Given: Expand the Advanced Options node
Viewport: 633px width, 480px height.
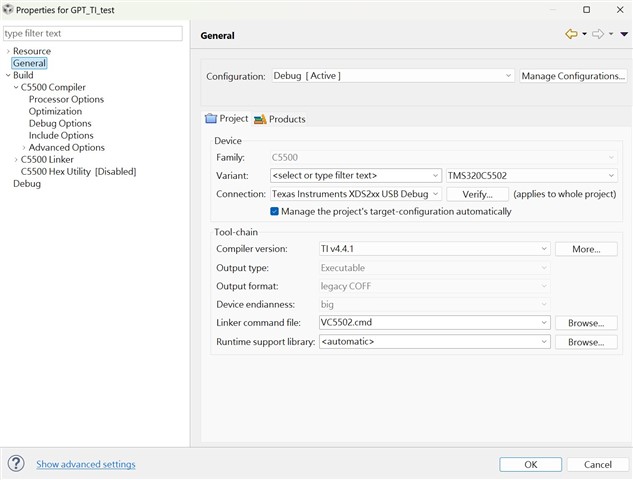Looking at the screenshot, I should pyautogui.click(x=24, y=148).
